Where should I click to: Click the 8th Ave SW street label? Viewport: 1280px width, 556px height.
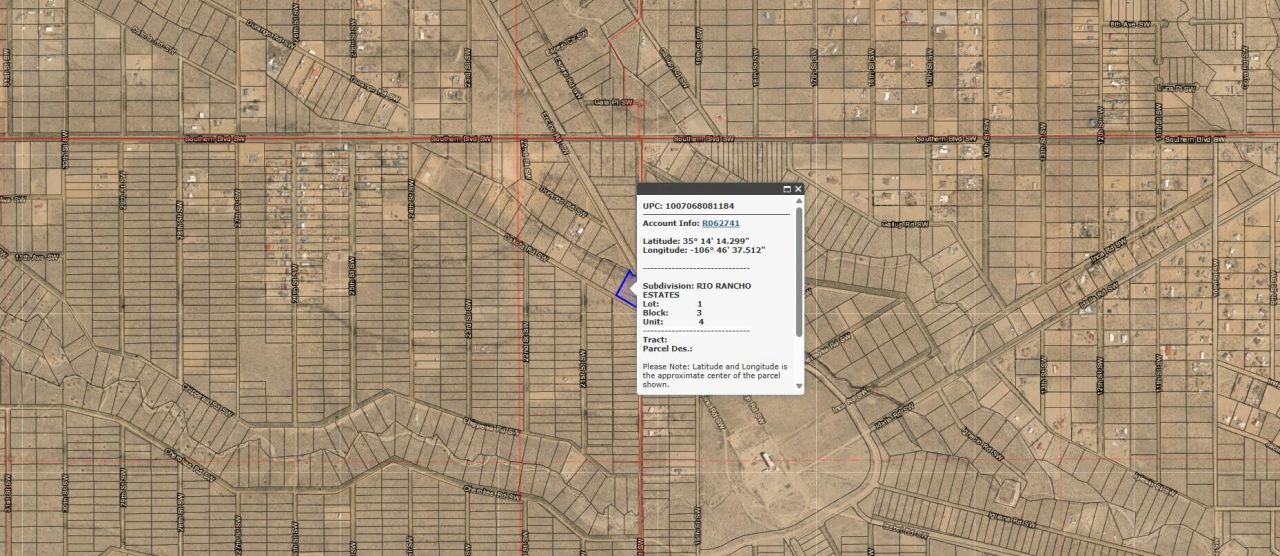(x=1131, y=22)
